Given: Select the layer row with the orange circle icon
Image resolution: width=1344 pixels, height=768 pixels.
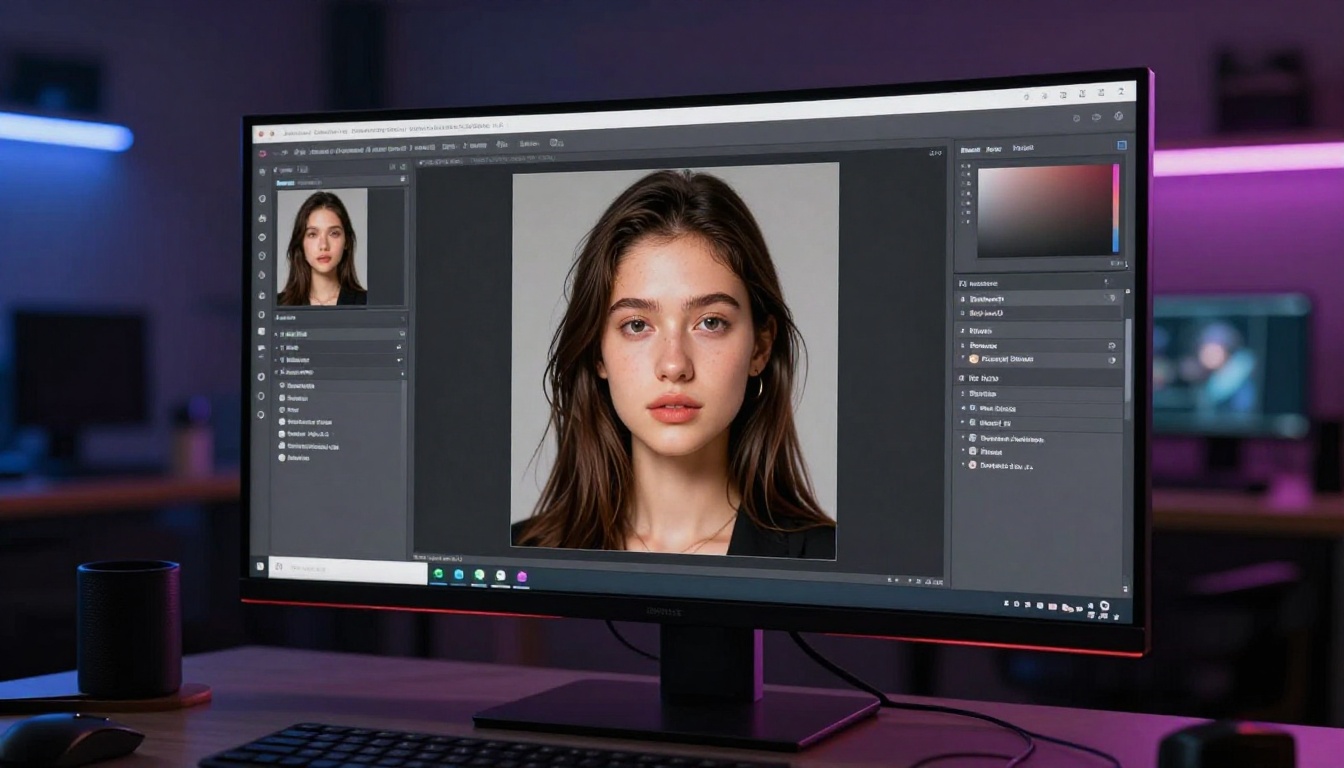Looking at the screenshot, I should 1039,359.
